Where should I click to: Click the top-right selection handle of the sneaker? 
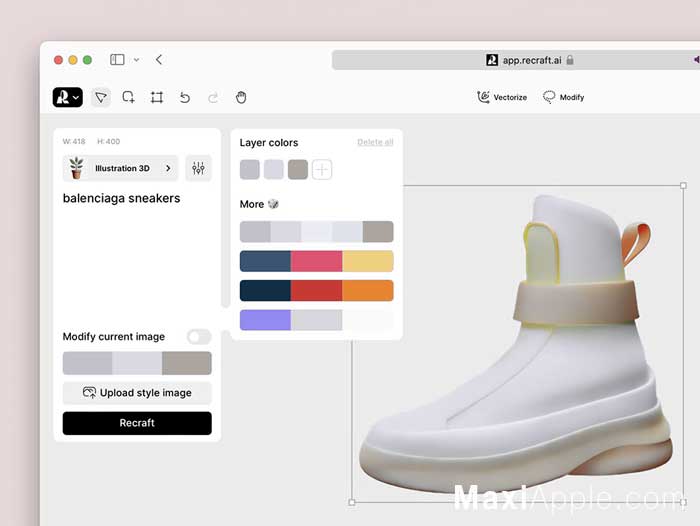click(683, 185)
